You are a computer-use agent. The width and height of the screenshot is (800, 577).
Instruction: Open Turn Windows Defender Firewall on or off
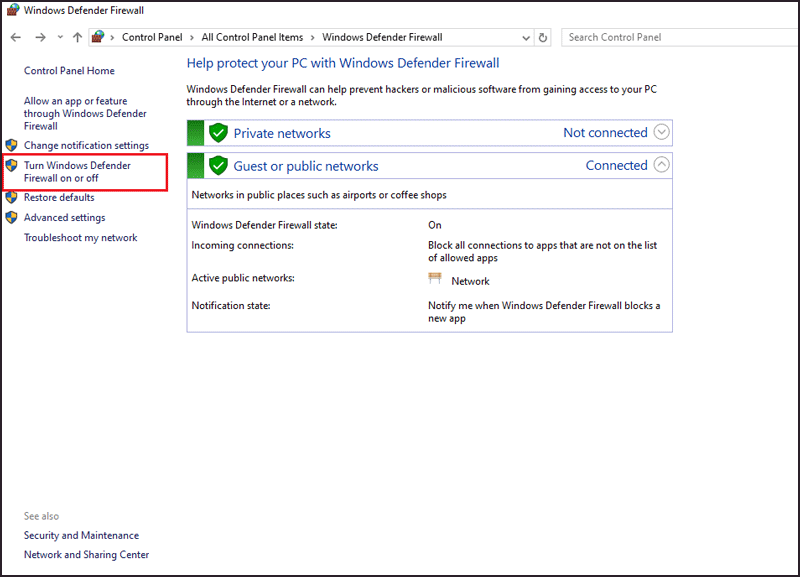77,172
